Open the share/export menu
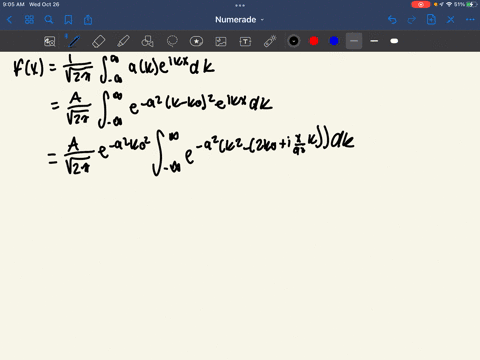480x360 pixels. 88,20
